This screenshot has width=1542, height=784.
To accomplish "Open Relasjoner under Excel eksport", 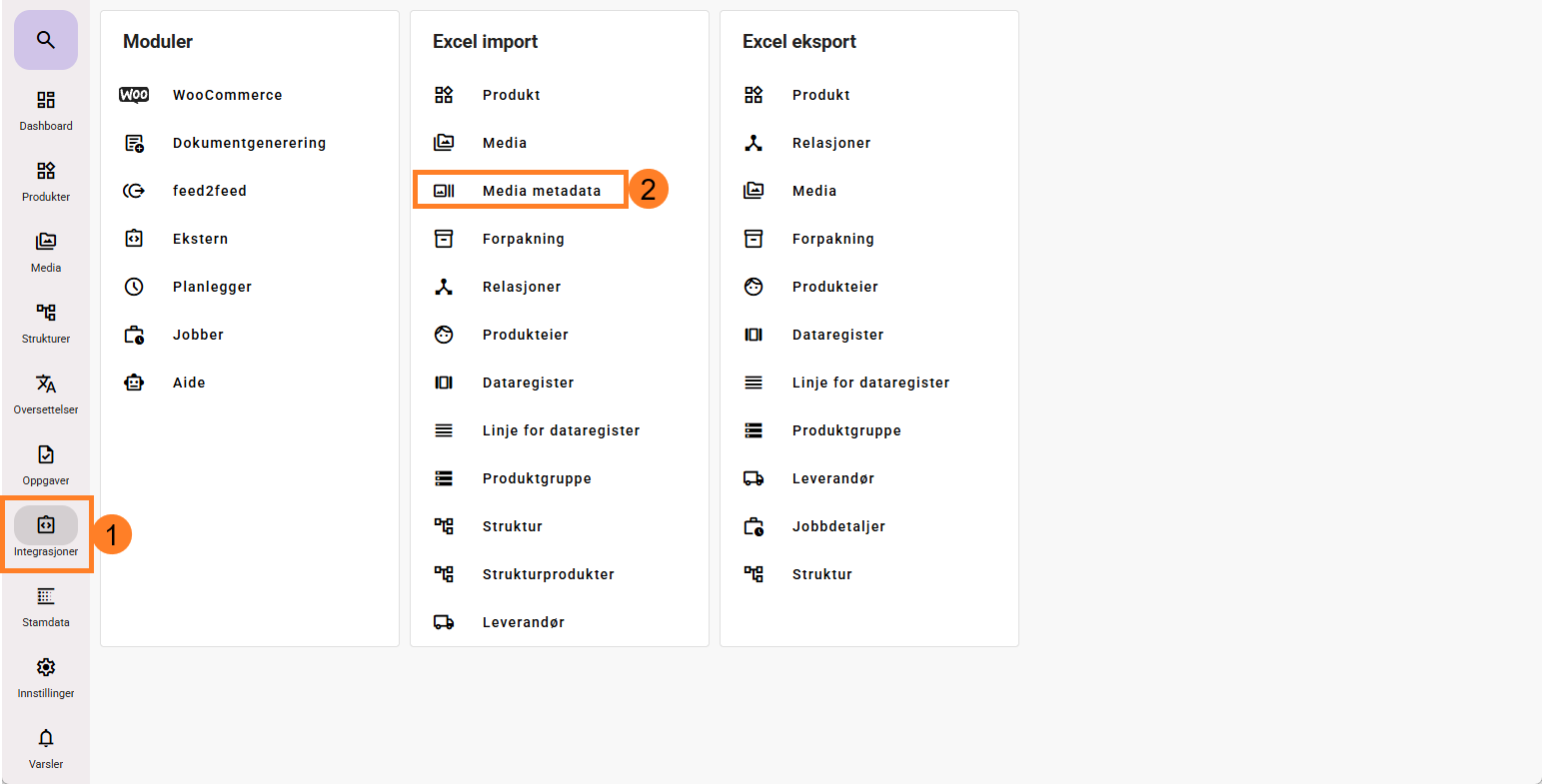I will [831, 143].
